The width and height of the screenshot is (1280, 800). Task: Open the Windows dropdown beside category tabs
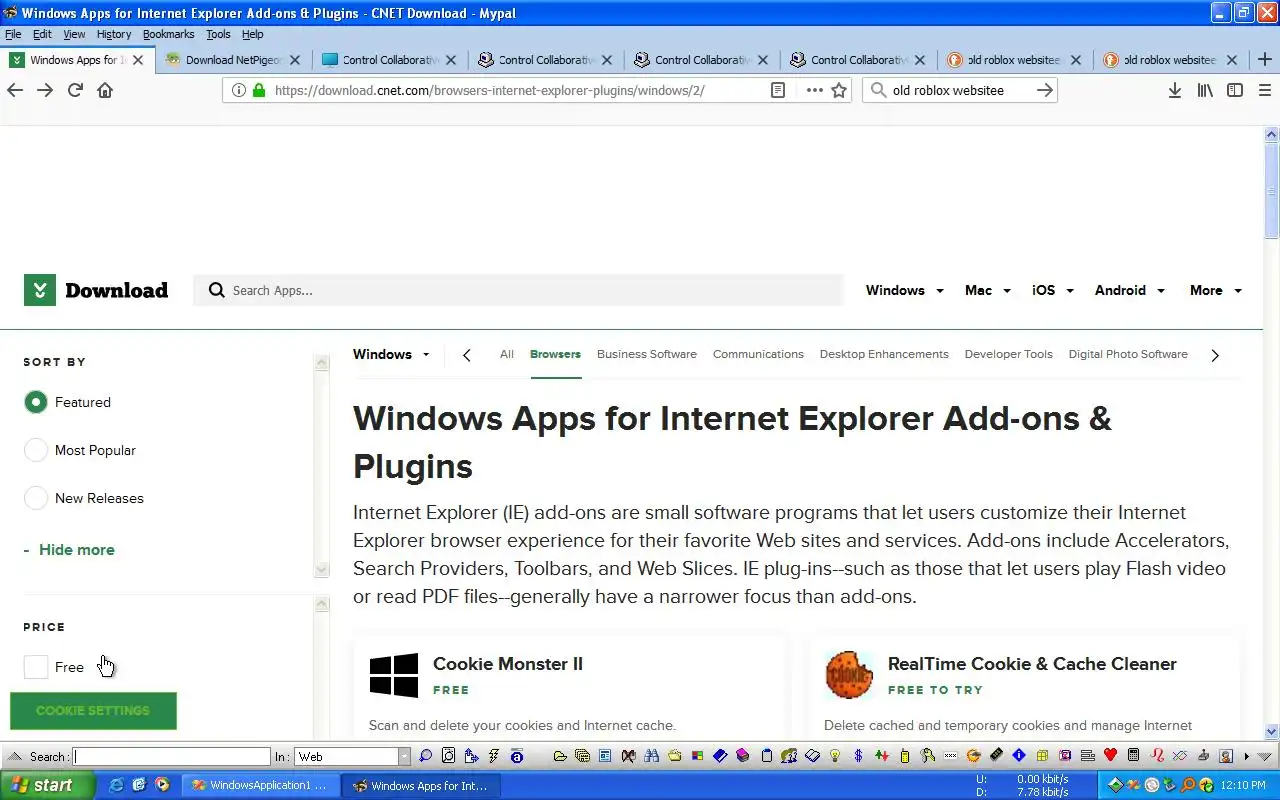[x=391, y=354]
